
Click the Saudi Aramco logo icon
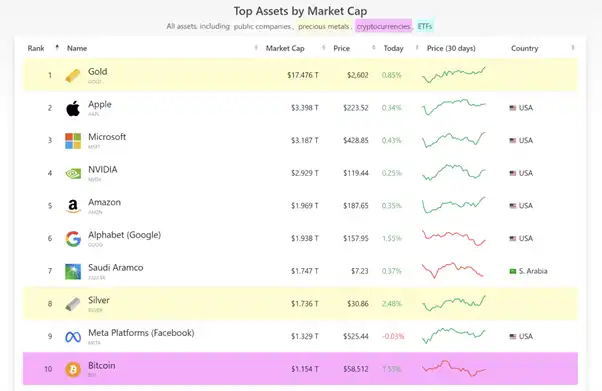pos(73,271)
